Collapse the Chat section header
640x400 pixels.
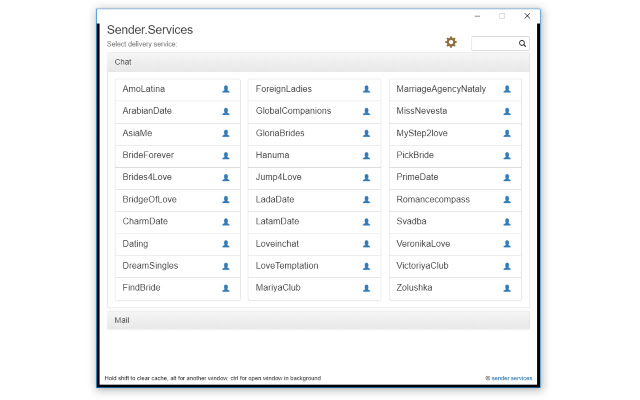[x=318, y=62]
